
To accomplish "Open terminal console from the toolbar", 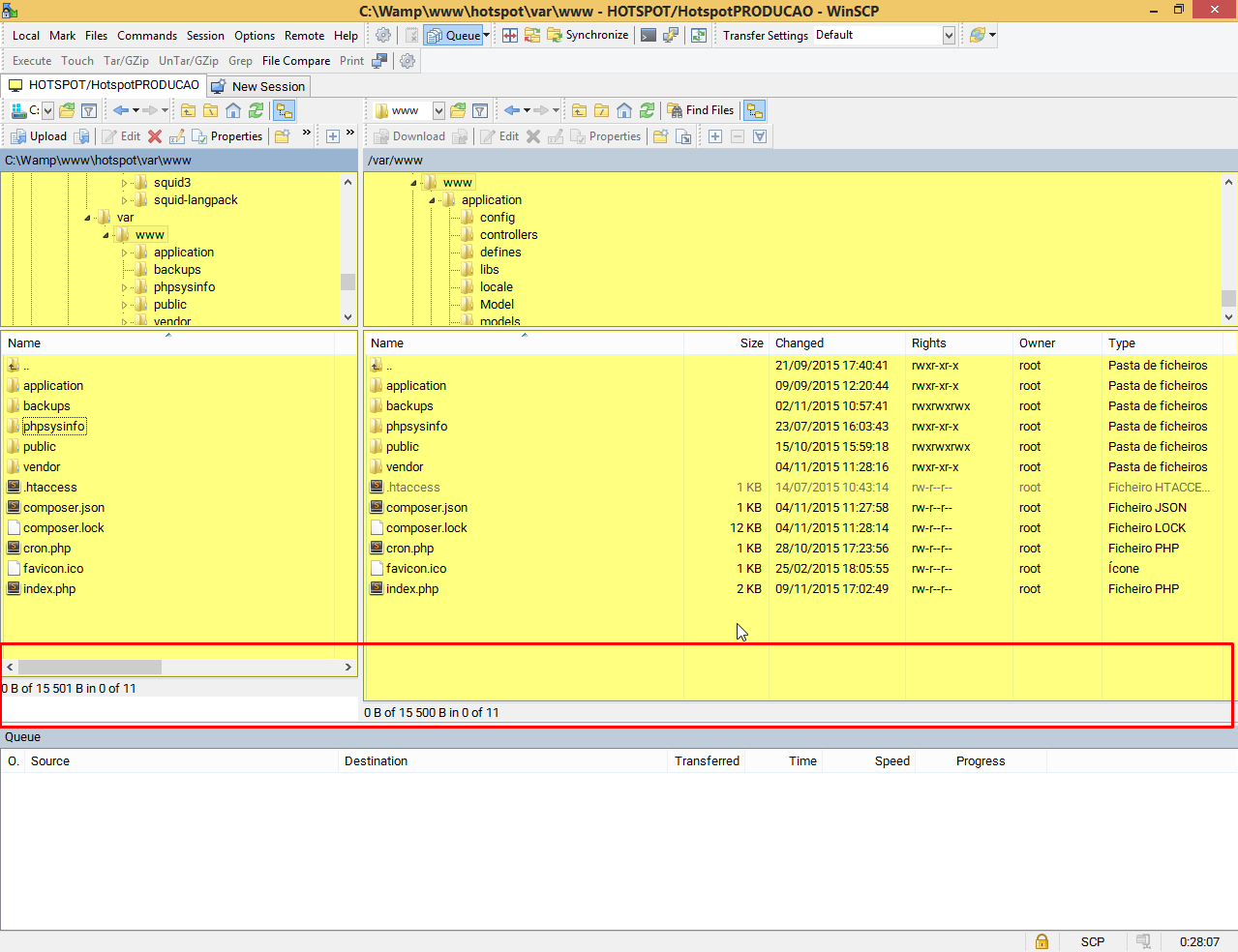I will pyautogui.click(x=649, y=35).
